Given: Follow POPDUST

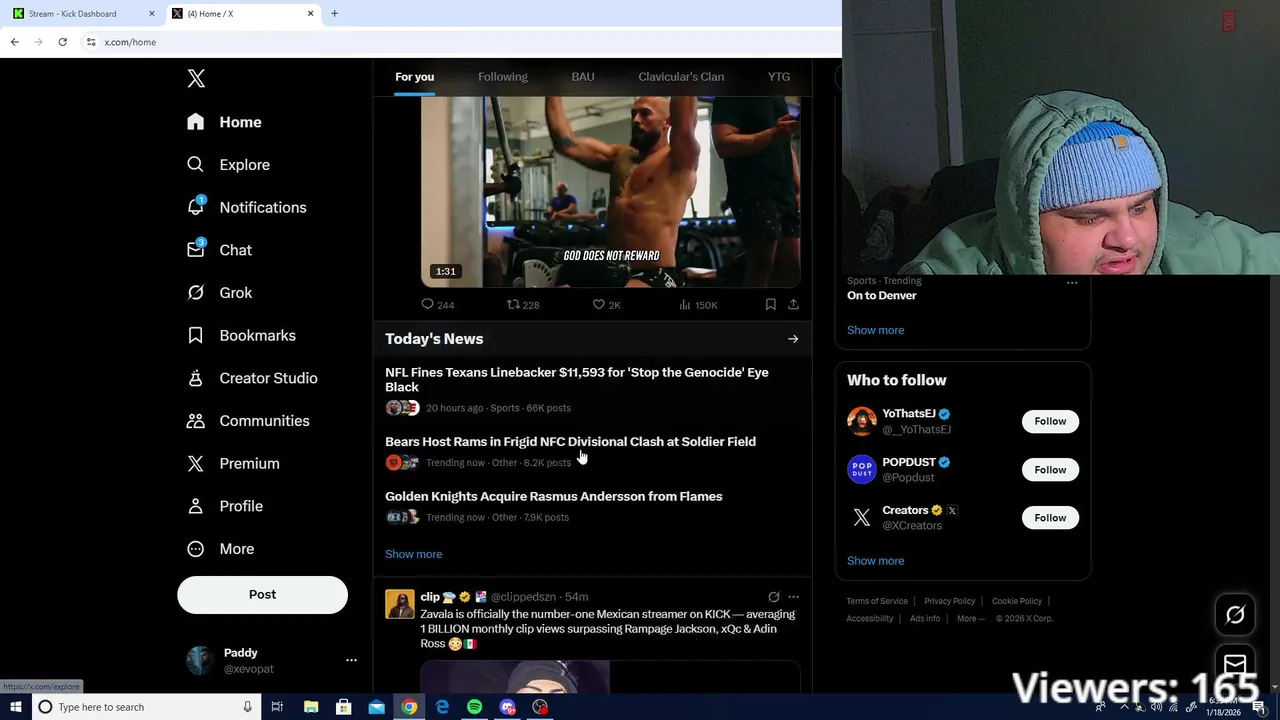Looking at the screenshot, I should (x=1050, y=470).
